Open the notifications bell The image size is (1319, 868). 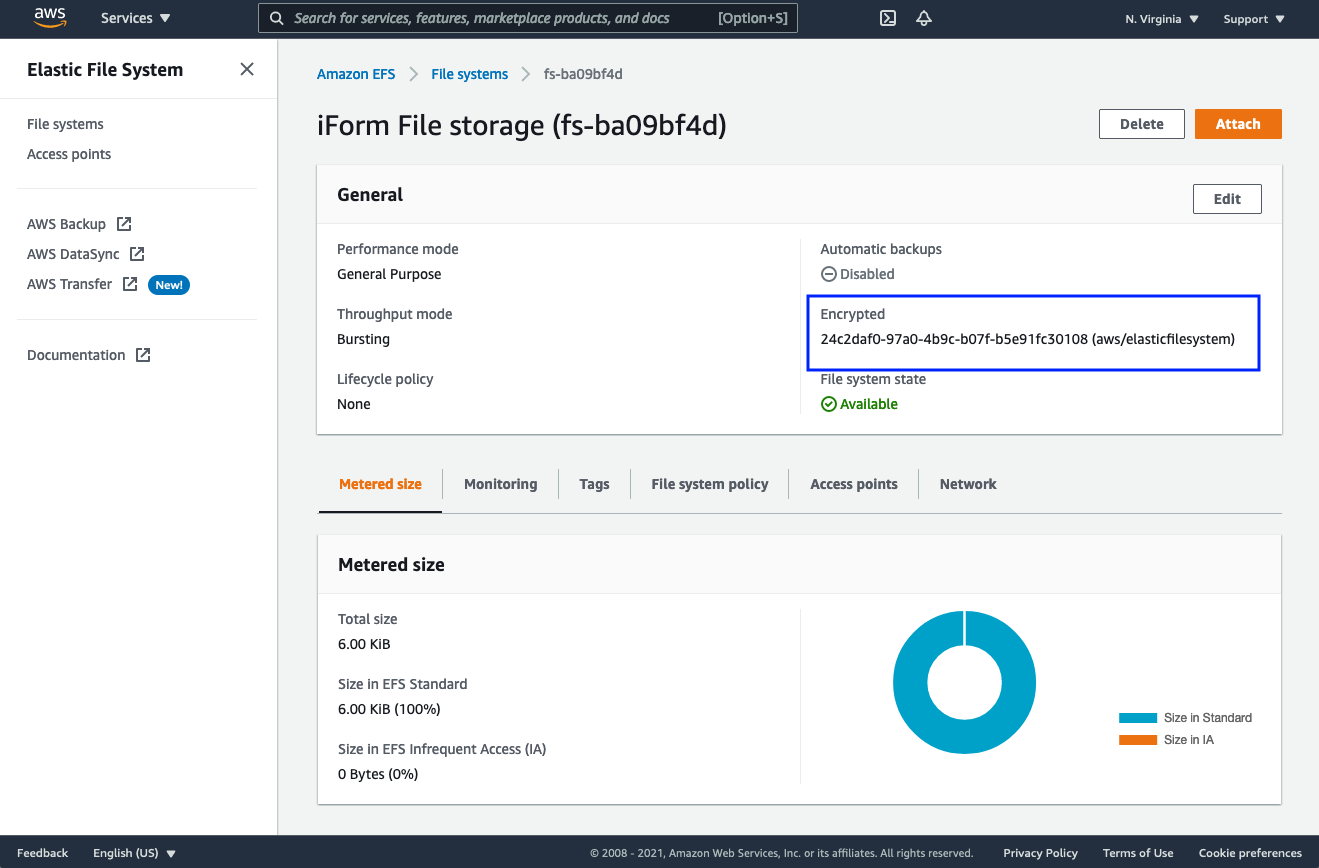click(924, 18)
